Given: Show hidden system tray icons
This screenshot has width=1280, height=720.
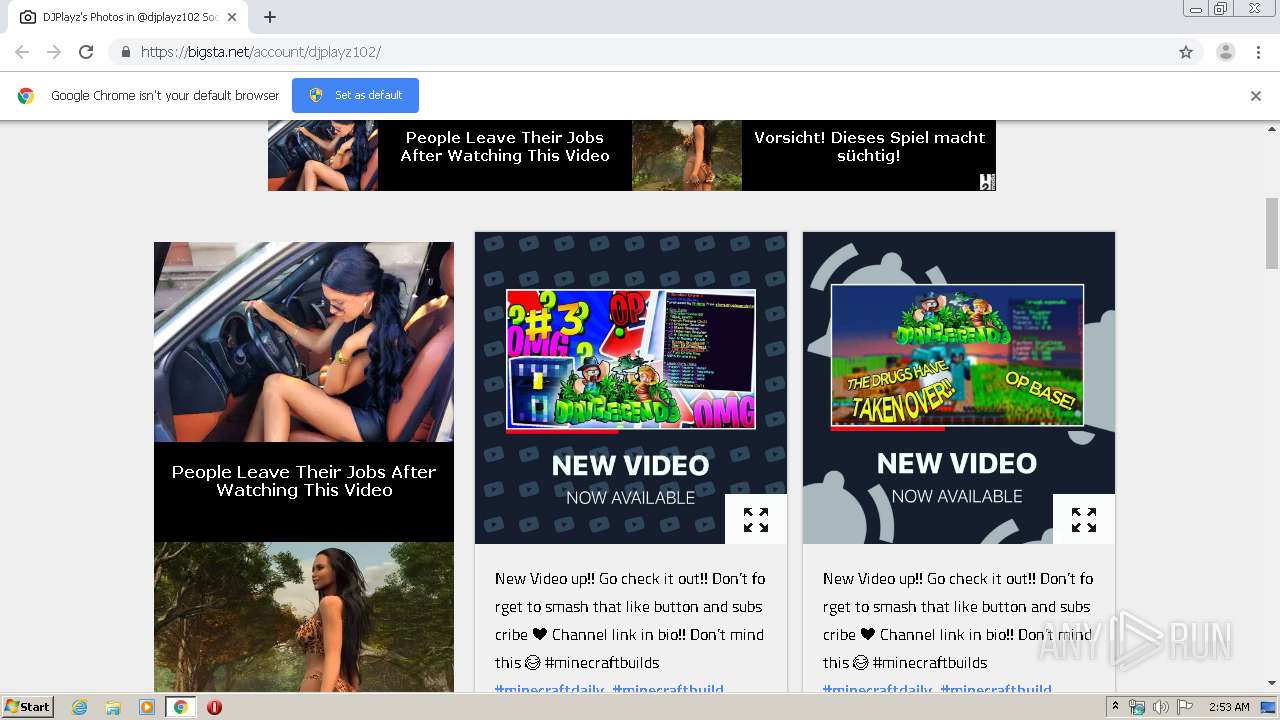Looking at the screenshot, I should (1115, 707).
